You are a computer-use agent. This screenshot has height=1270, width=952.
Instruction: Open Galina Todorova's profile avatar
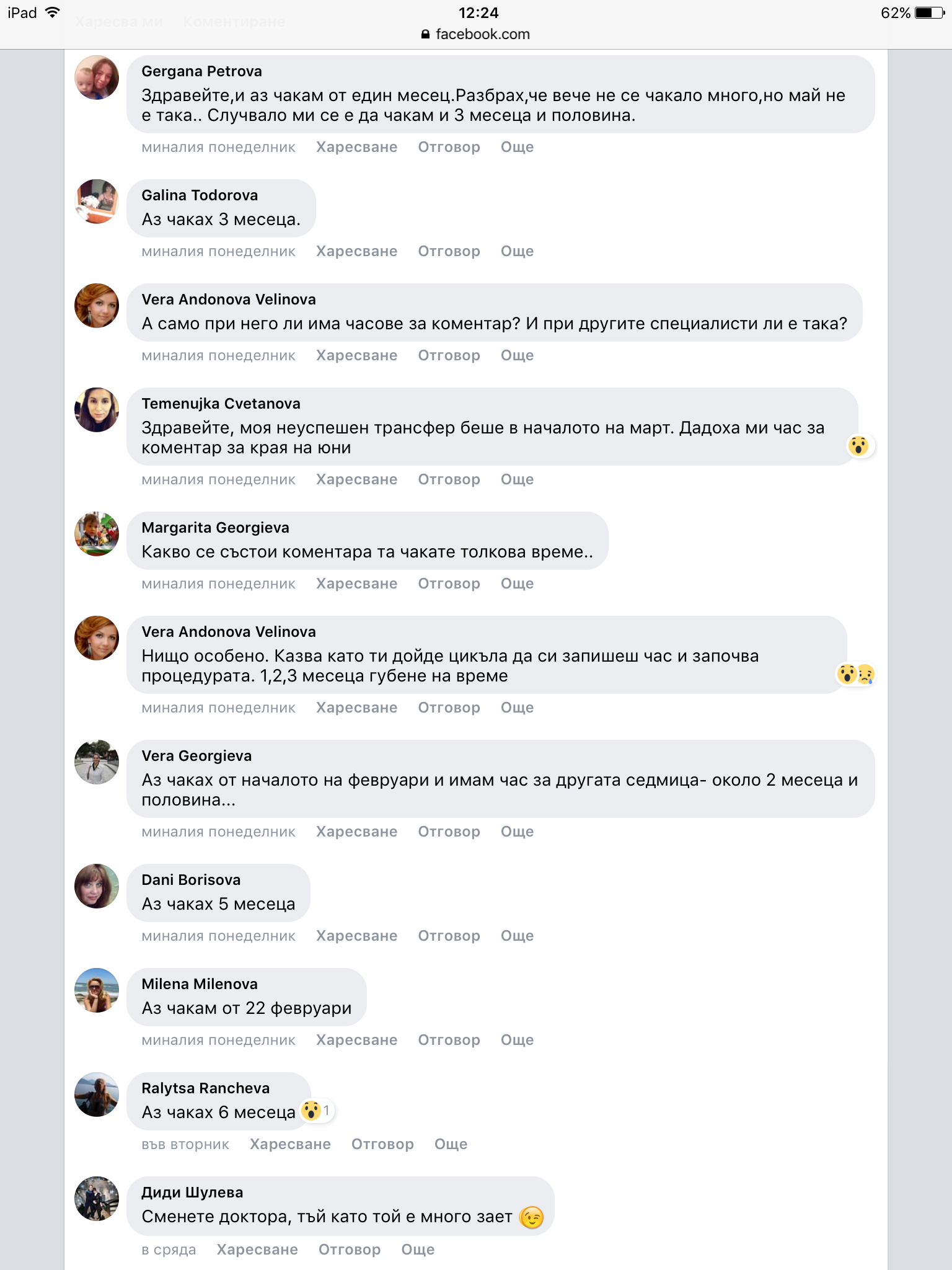97,202
